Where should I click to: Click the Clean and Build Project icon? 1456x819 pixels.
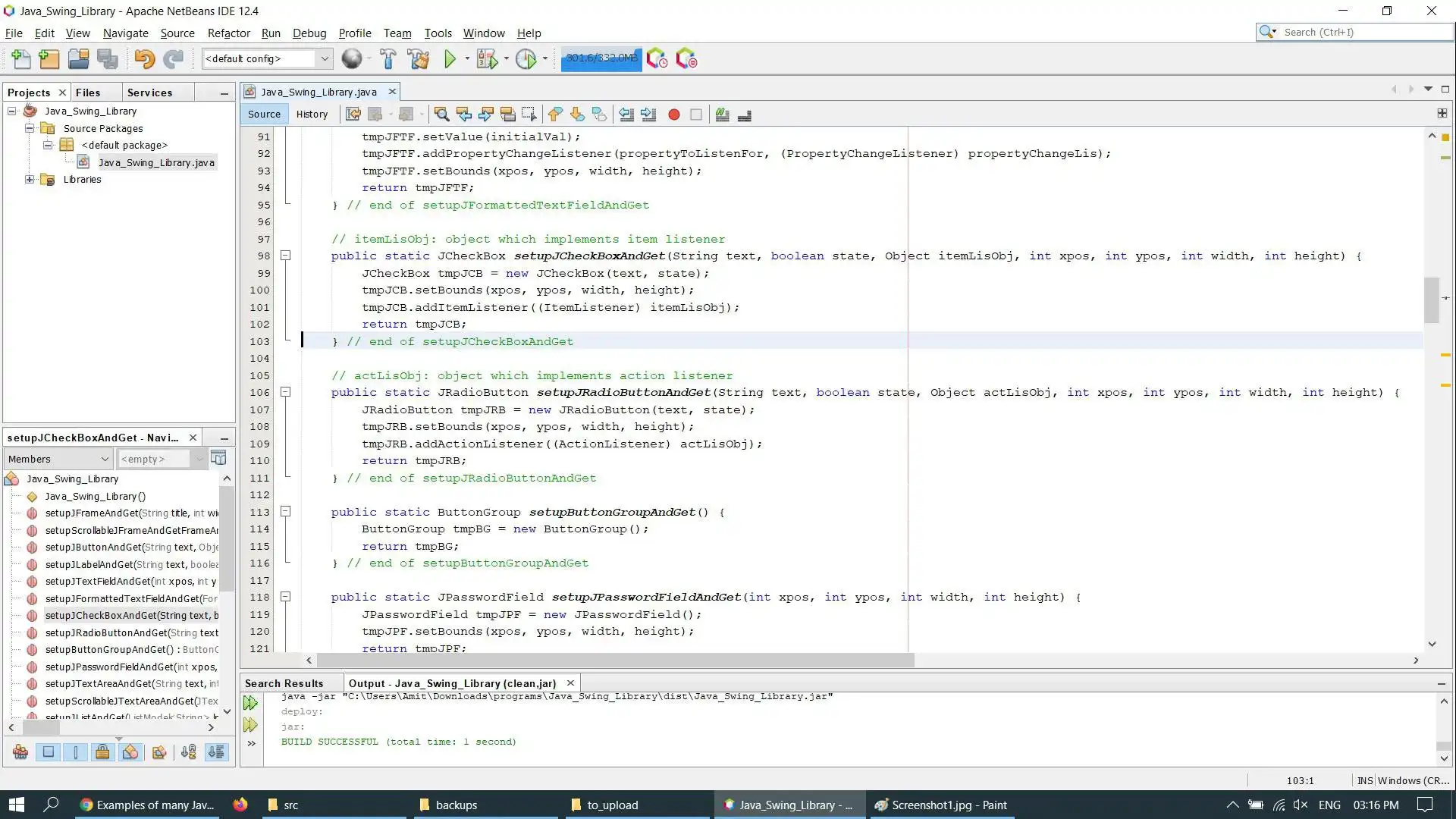(418, 58)
